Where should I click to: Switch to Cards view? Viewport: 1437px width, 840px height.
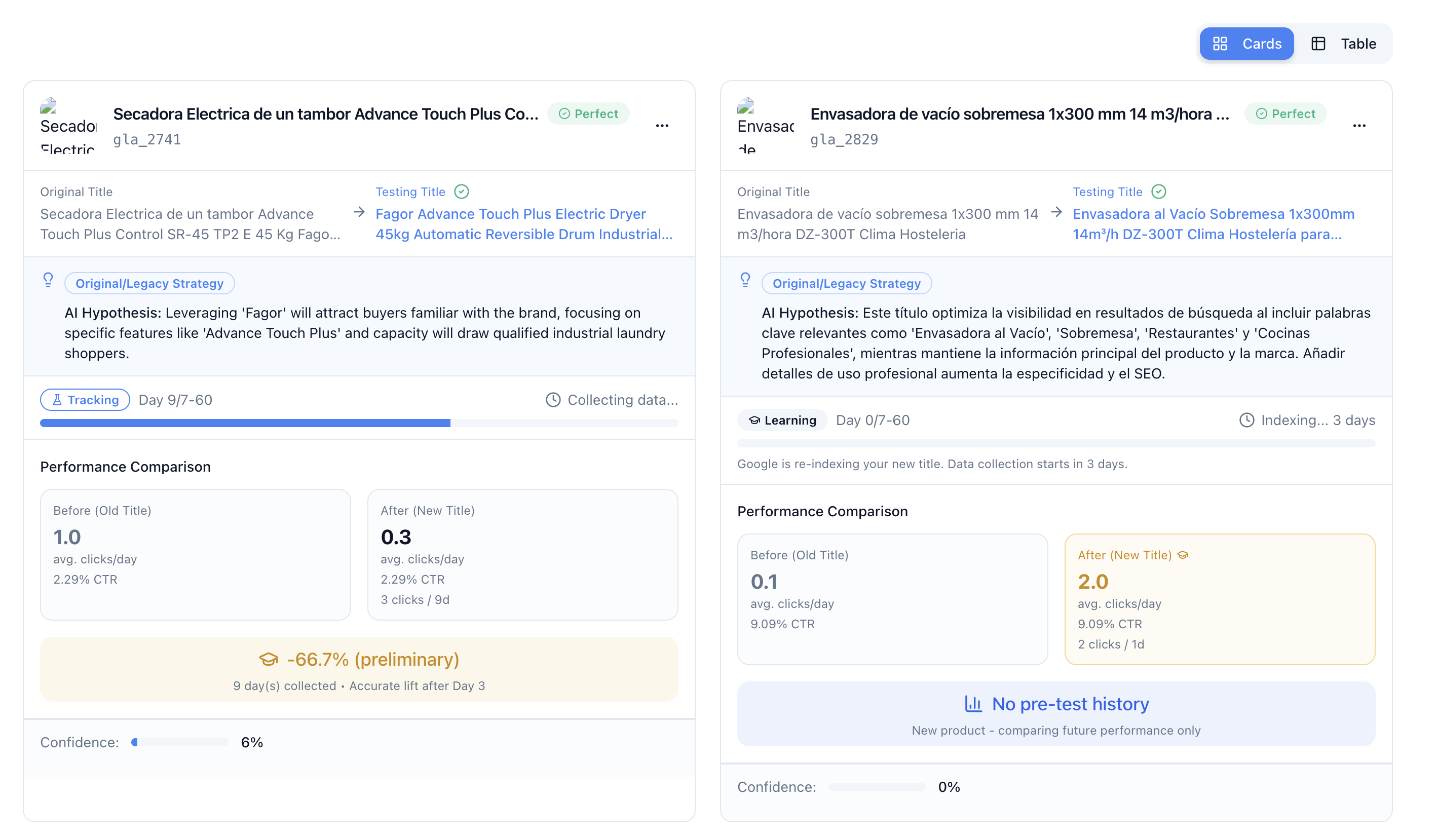1245,44
